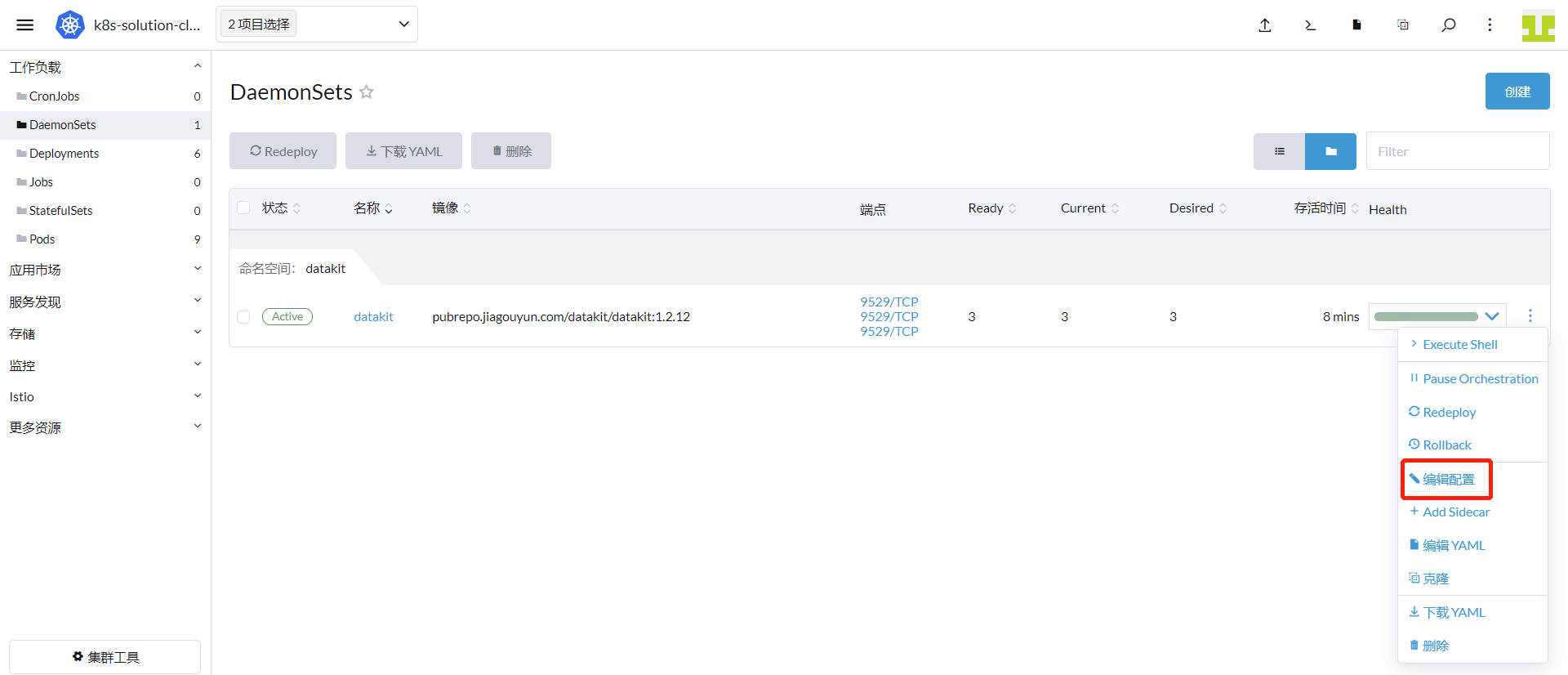1568x675 pixels.
Task: Click the CronJobs folder icon
Action: (21, 96)
